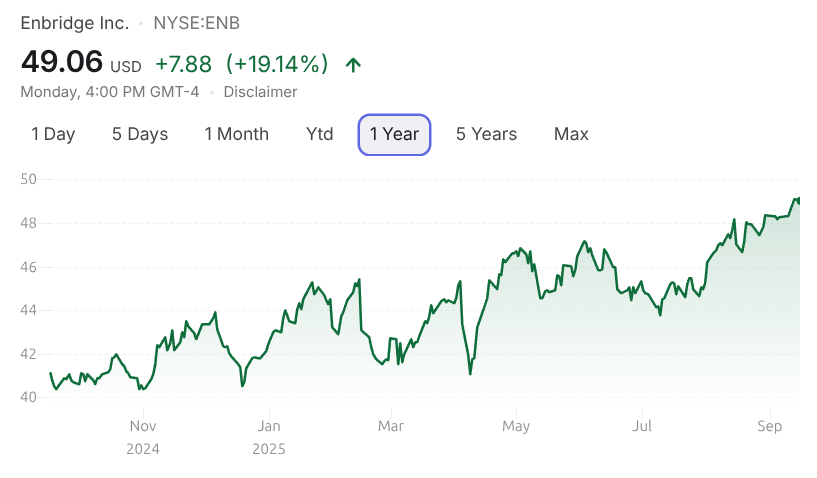Click the 46 y-axis price label
The width and height of the screenshot is (817, 478).
point(29,267)
